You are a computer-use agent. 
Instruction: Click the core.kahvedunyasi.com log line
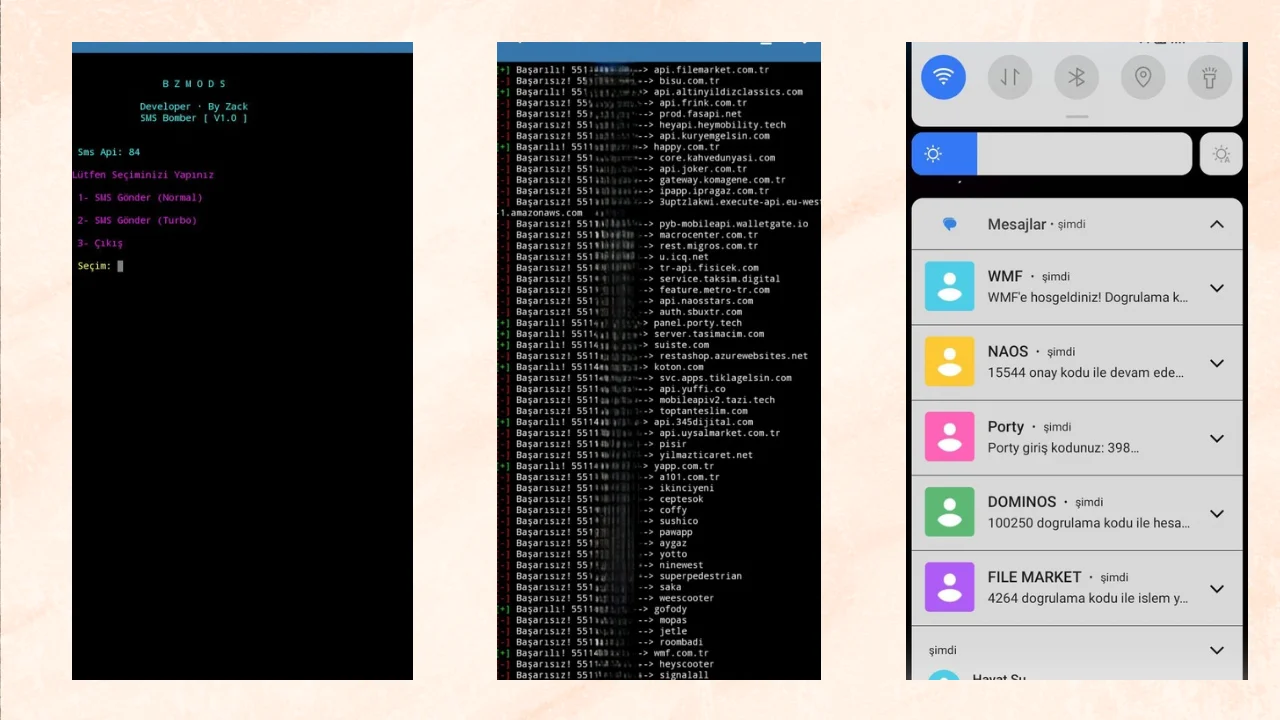(x=637, y=158)
